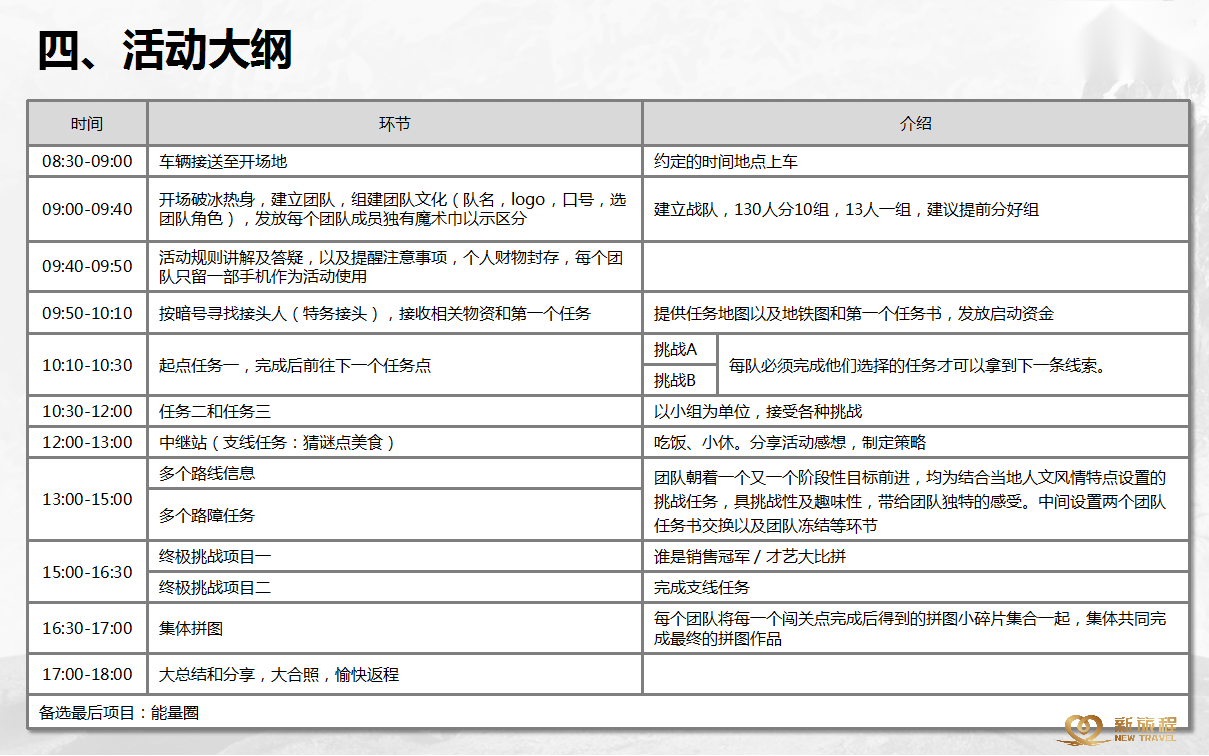
Task: Click the time cell "16:30-17:00"
Action: tap(87, 628)
